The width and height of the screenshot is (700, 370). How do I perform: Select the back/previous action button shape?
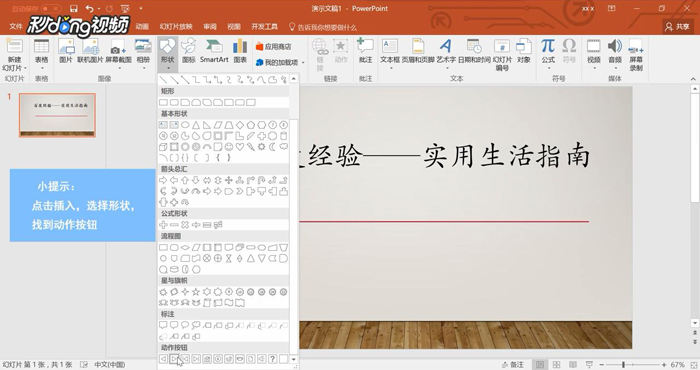163,359
